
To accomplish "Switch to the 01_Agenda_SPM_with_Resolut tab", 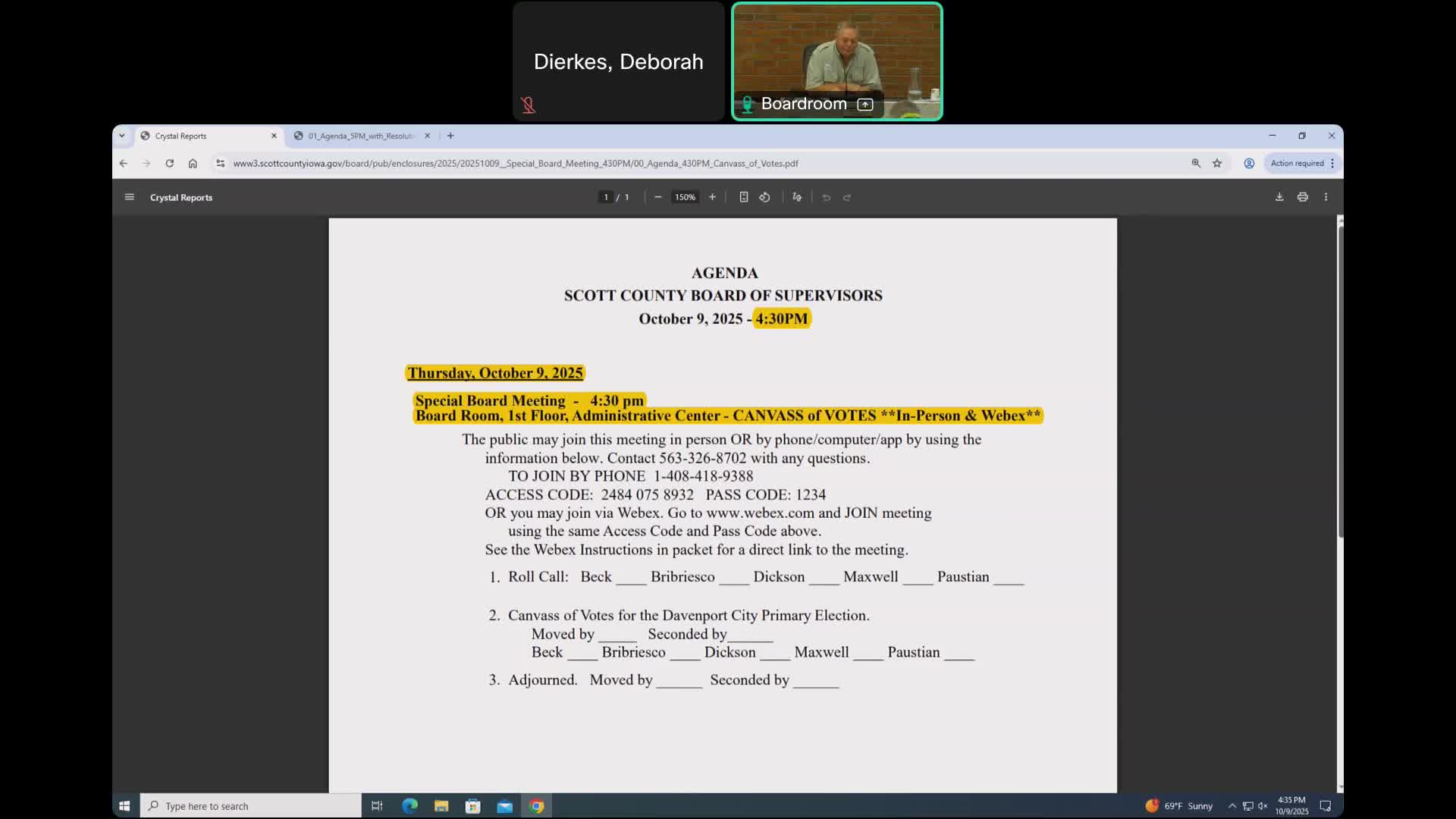I will point(360,136).
